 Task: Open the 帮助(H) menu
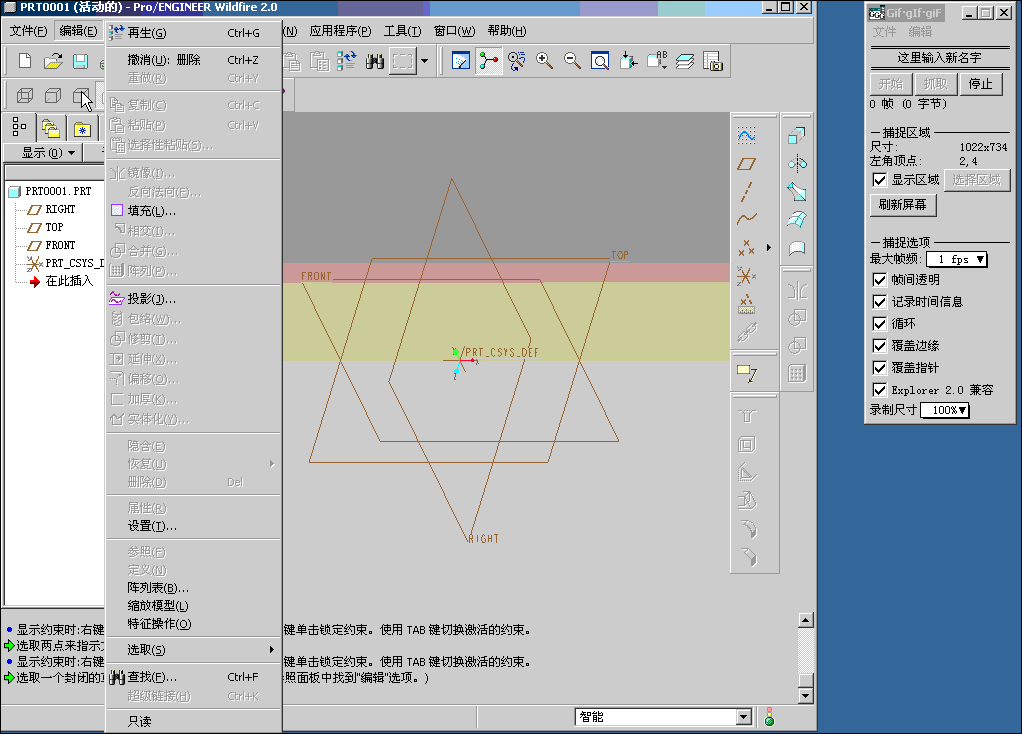[x=506, y=31]
